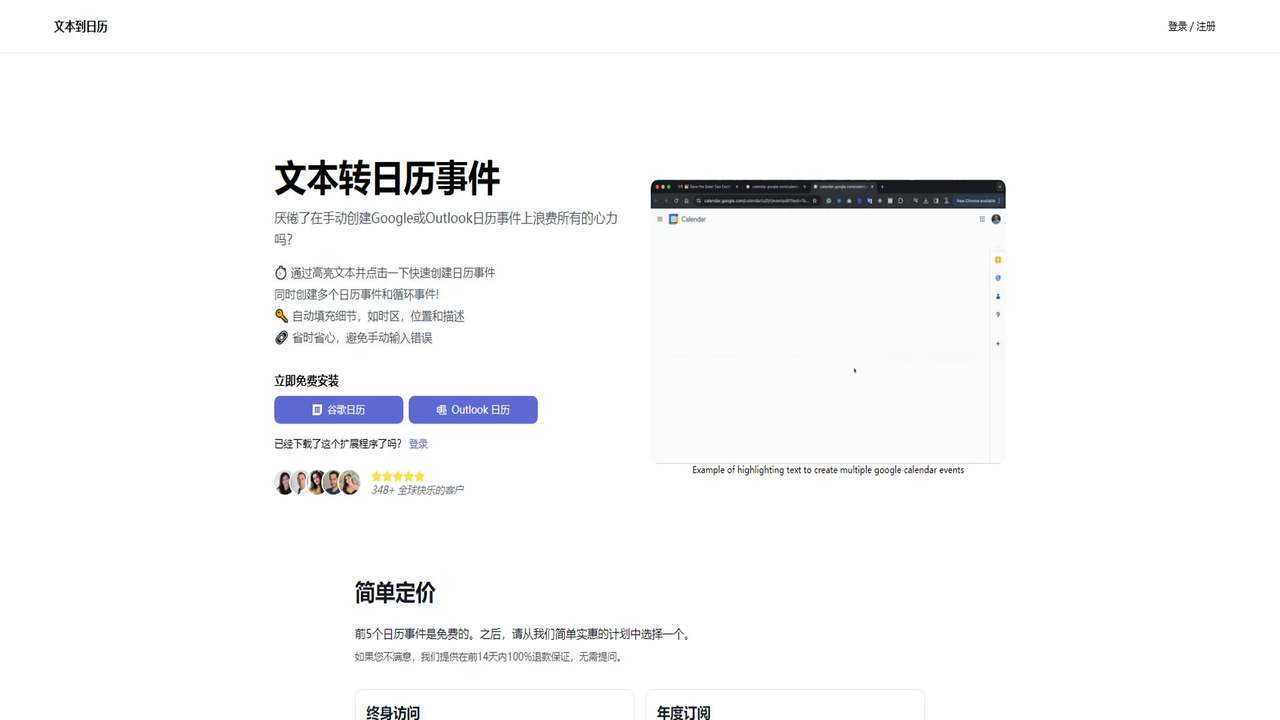Image resolution: width=1280 pixels, height=720 pixels.
Task: Click the blue Tasks icon in demo side panel
Action: (x=998, y=278)
